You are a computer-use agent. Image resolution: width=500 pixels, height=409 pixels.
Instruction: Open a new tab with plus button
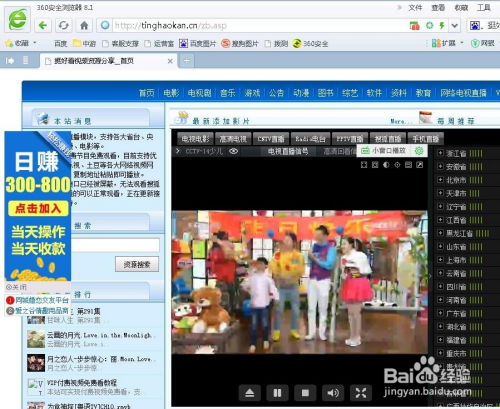point(187,61)
